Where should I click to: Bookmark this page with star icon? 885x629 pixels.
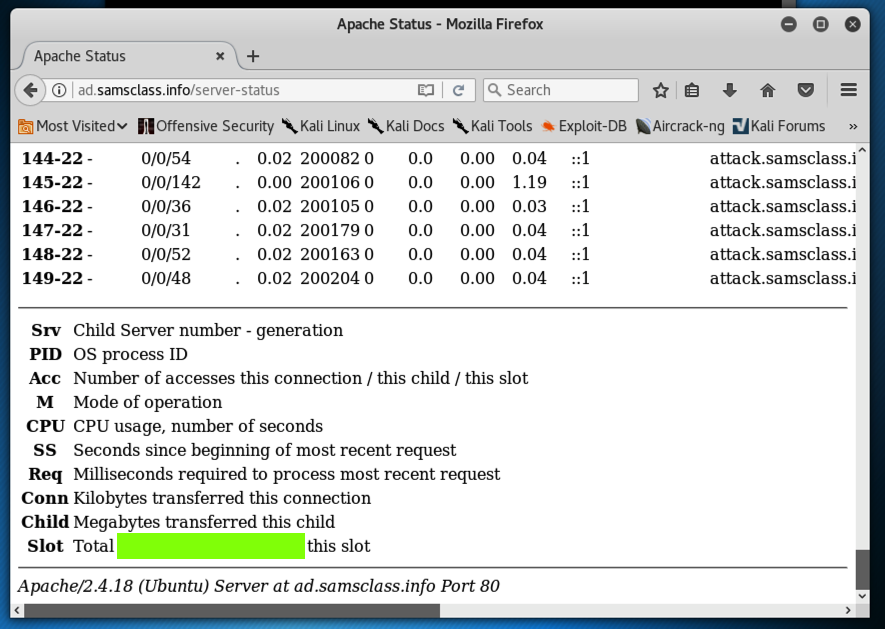660,90
